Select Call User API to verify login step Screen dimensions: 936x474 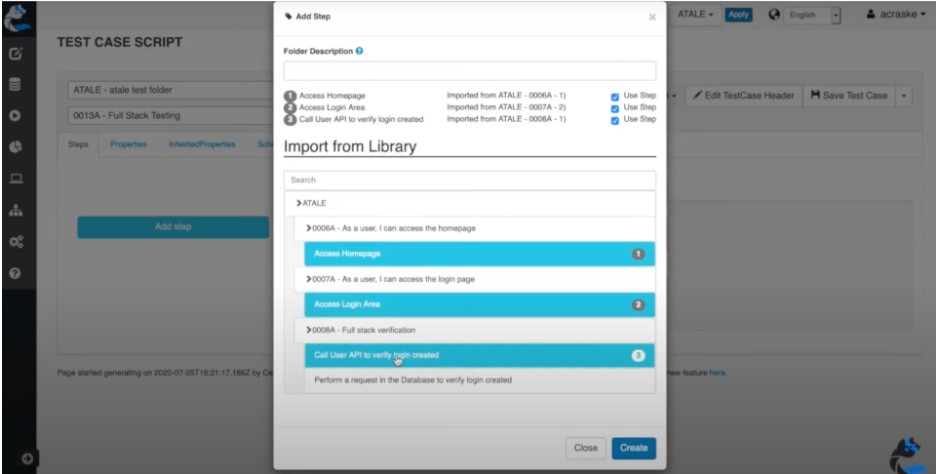coord(479,356)
